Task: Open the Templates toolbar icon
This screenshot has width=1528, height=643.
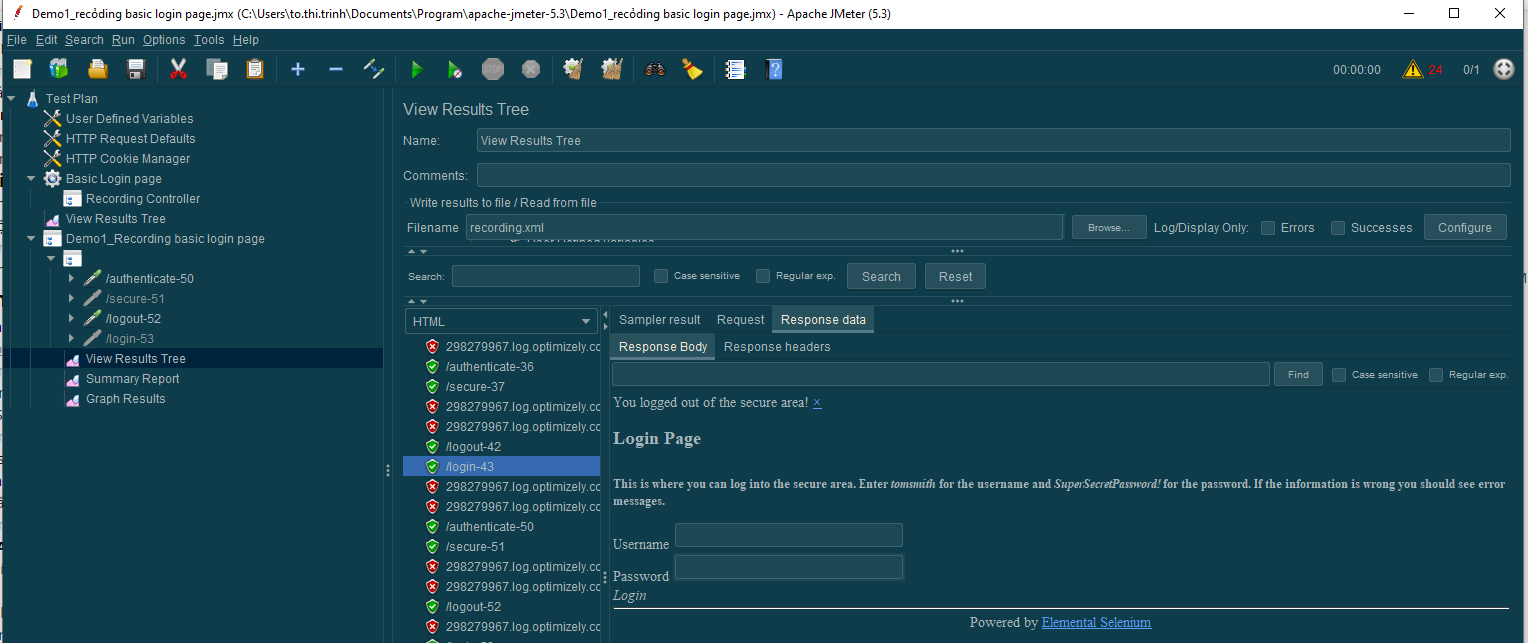Action: coord(59,69)
